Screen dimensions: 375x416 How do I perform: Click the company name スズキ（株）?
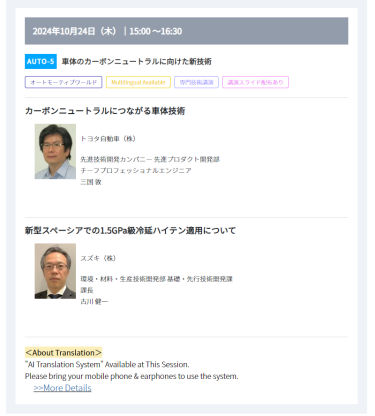[x=98, y=258]
